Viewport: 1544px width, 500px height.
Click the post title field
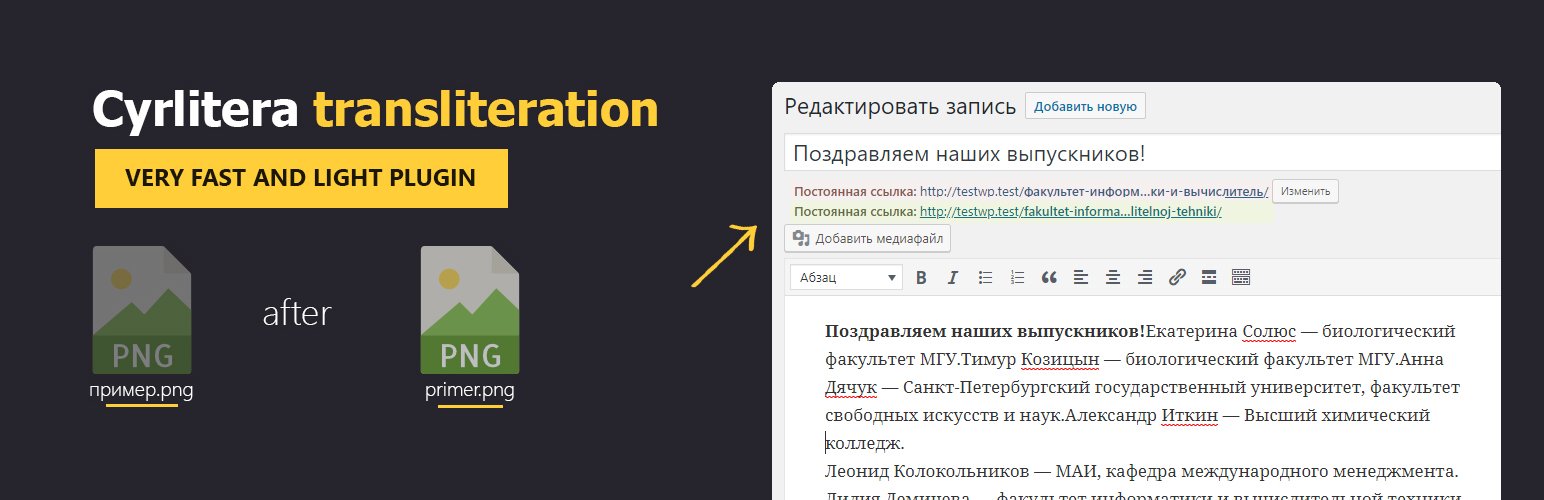[x=1142, y=153]
